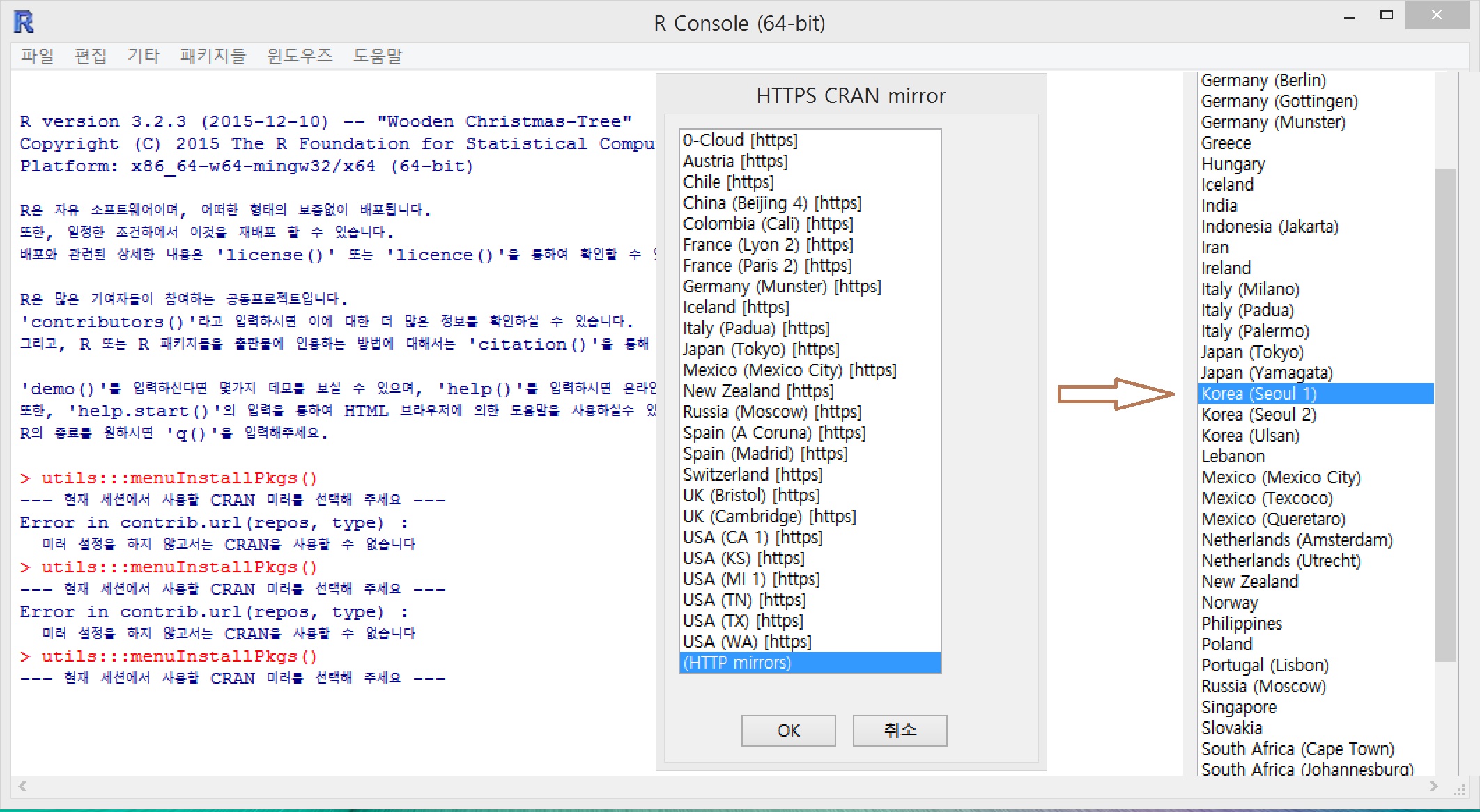Confirm mirror selection with OK button

[789, 730]
